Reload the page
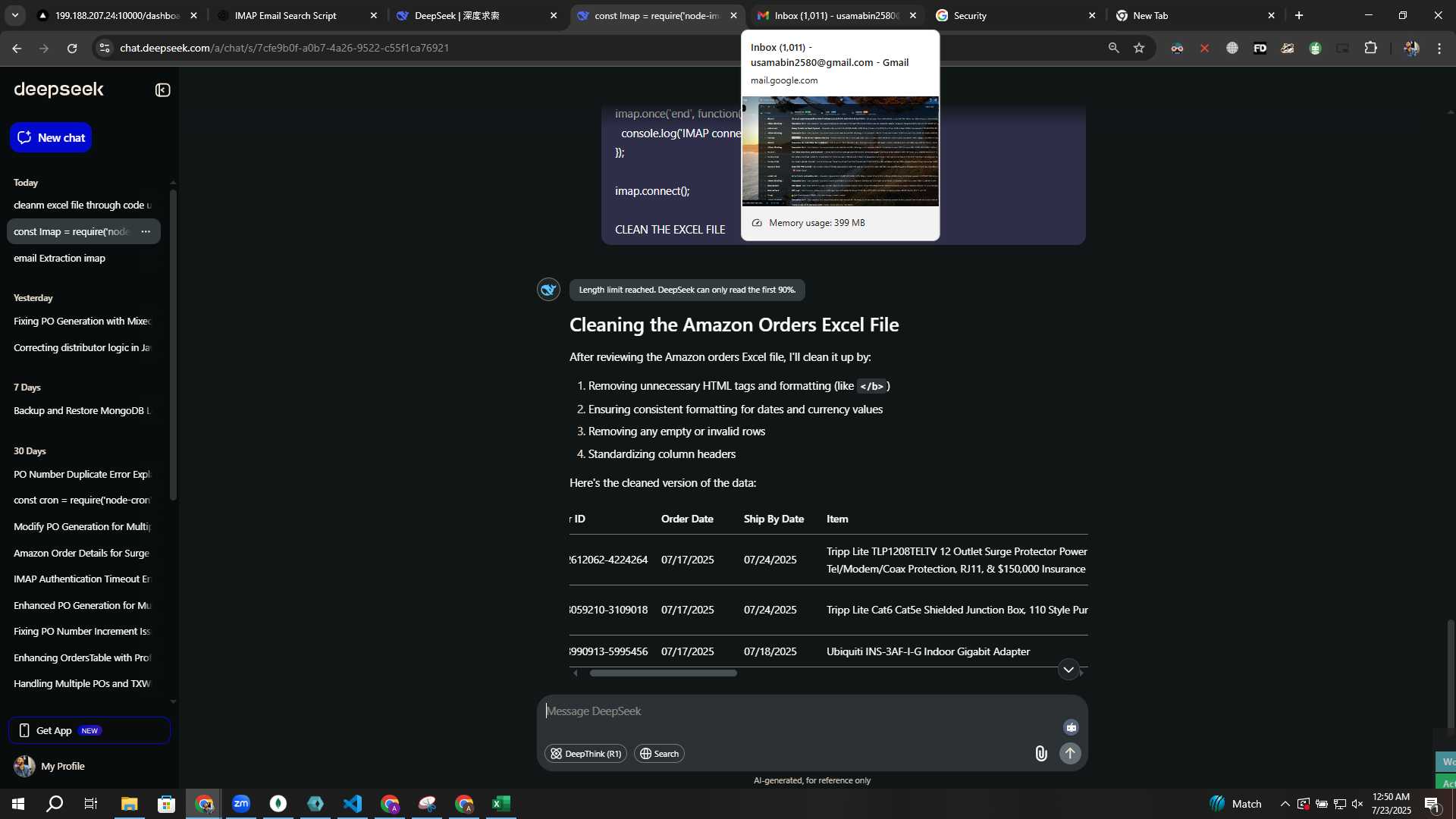The width and height of the screenshot is (1456, 819). [x=72, y=48]
